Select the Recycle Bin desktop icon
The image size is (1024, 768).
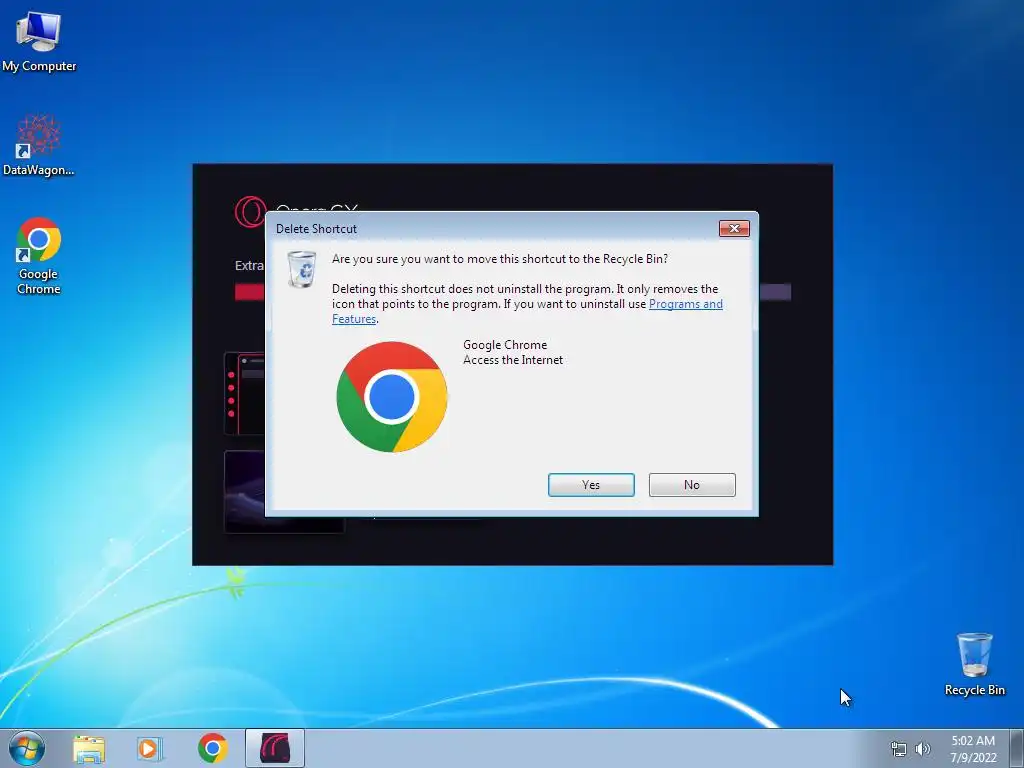974,664
